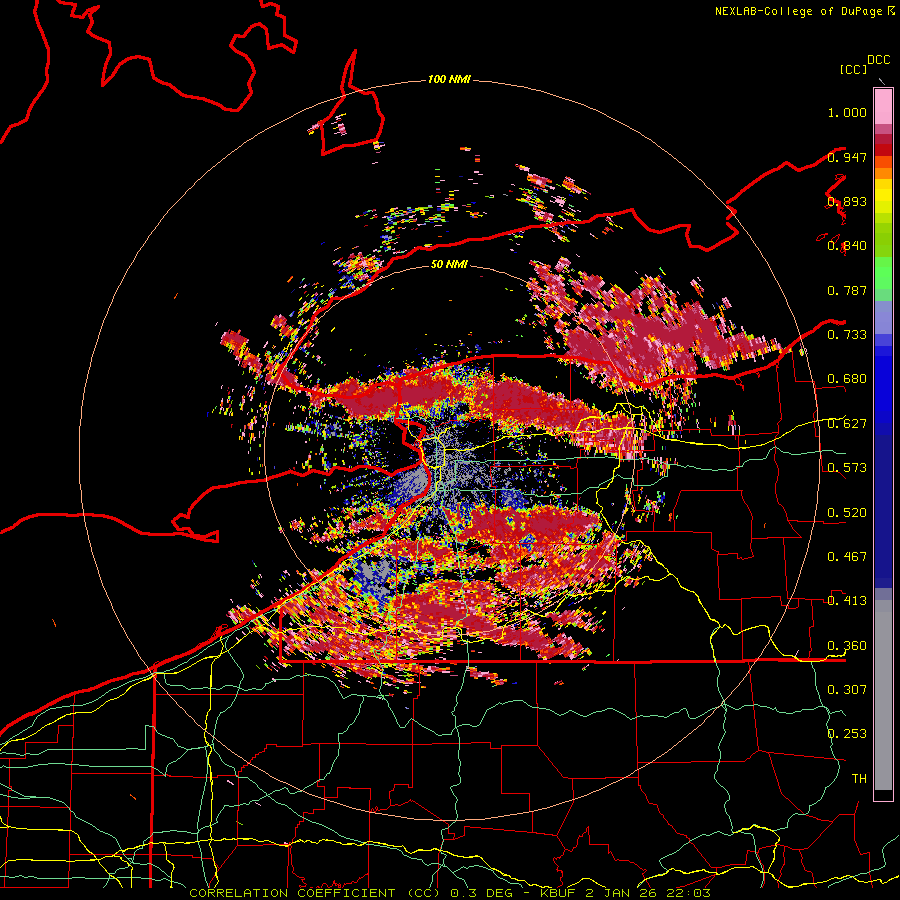Click the 0.573 scale value

[x=847, y=468]
